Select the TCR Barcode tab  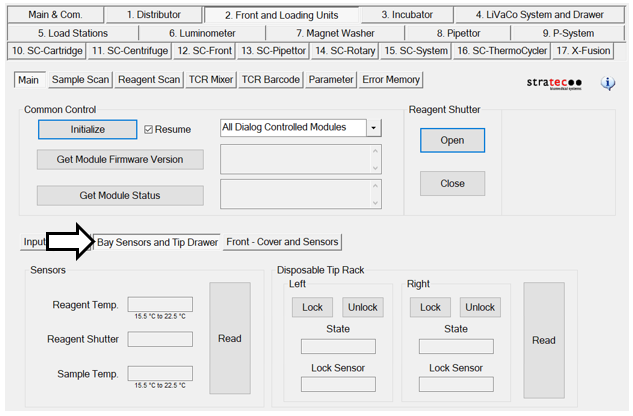point(270,80)
